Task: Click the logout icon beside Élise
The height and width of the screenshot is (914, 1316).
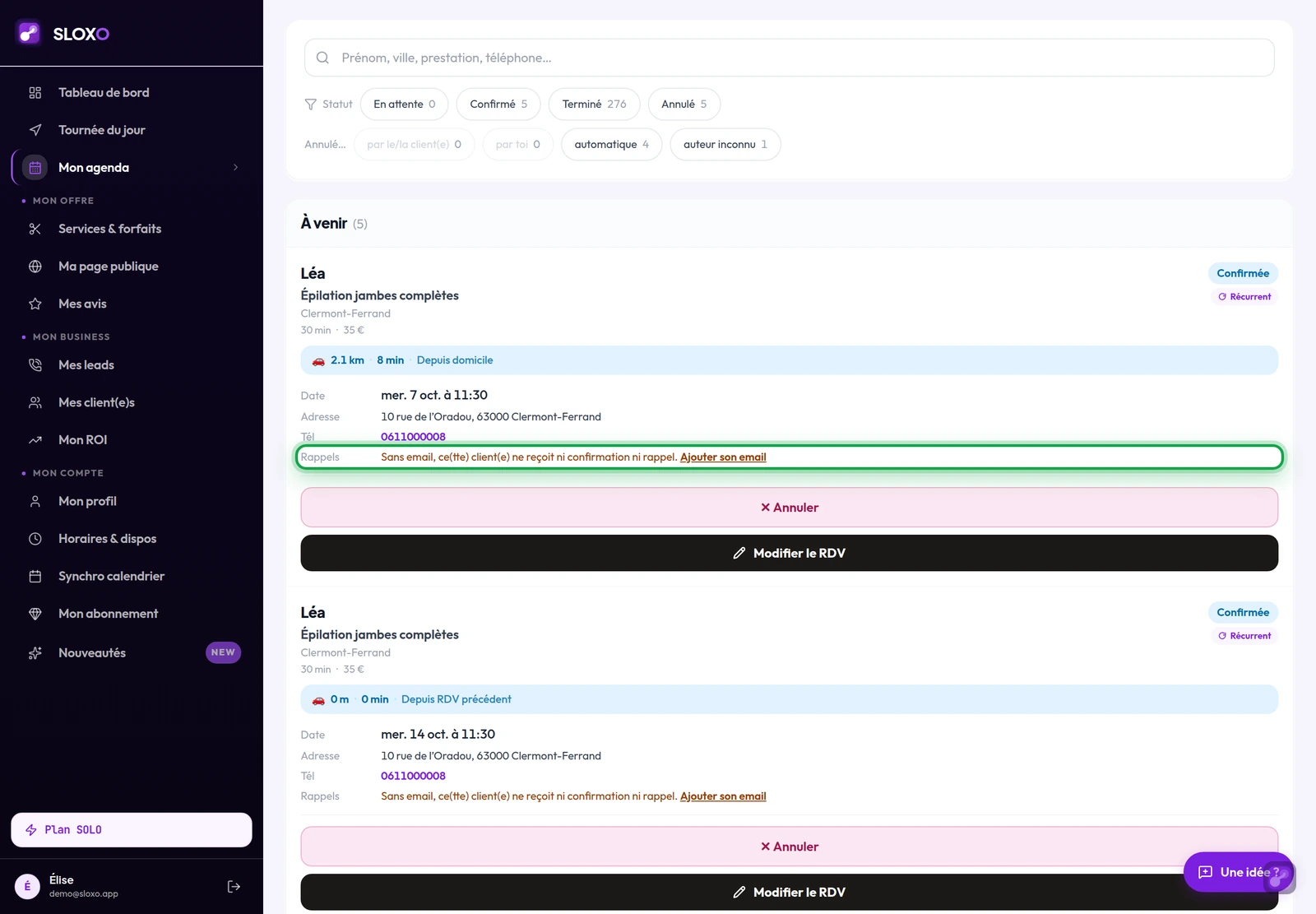Action: tap(234, 886)
